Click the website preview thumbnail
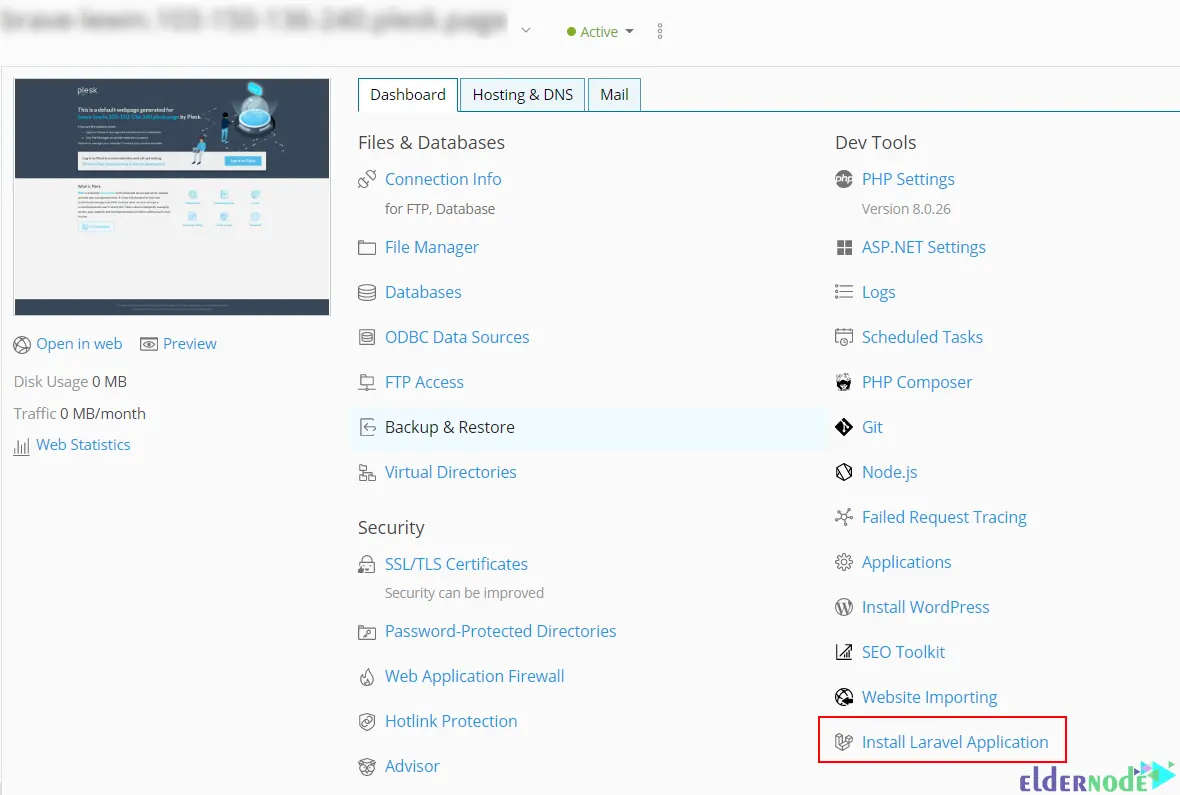1180x795 pixels. pos(172,196)
